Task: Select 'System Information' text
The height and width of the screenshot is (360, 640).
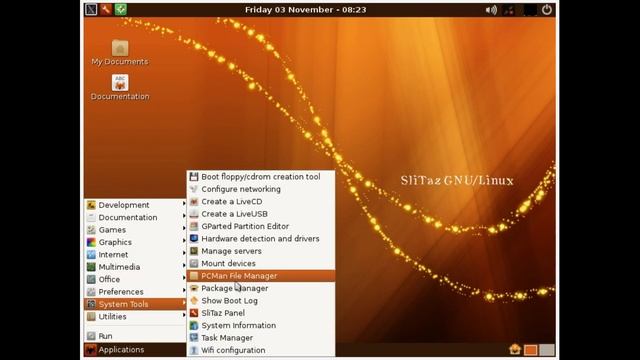Action: (x=239, y=326)
